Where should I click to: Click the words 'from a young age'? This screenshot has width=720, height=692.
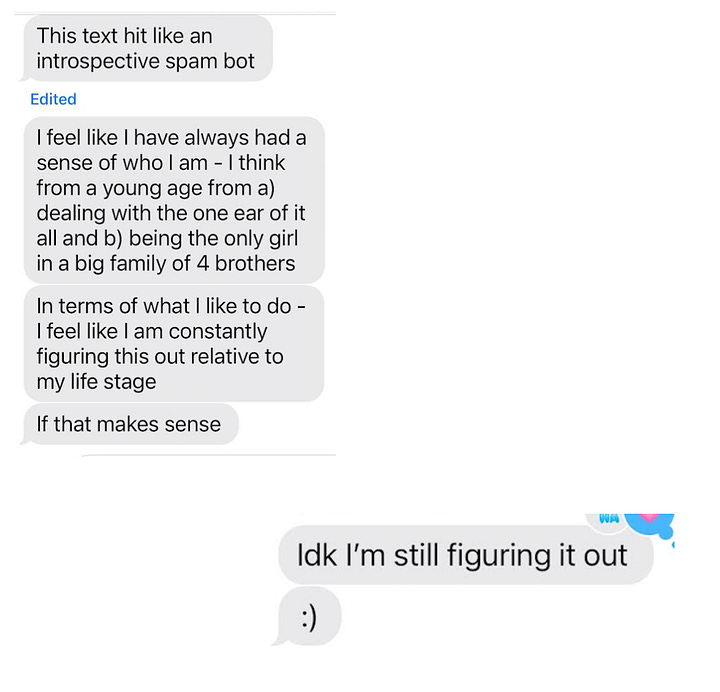(x=120, y=188)
